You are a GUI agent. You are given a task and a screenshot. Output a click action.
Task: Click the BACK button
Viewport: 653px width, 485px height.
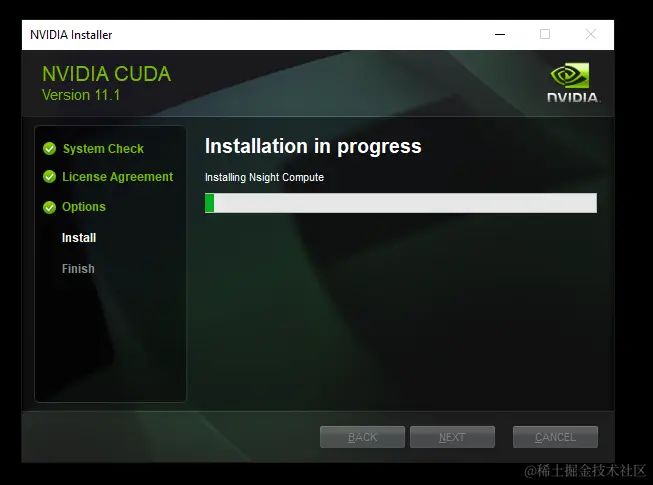click(x=362, y=437)
